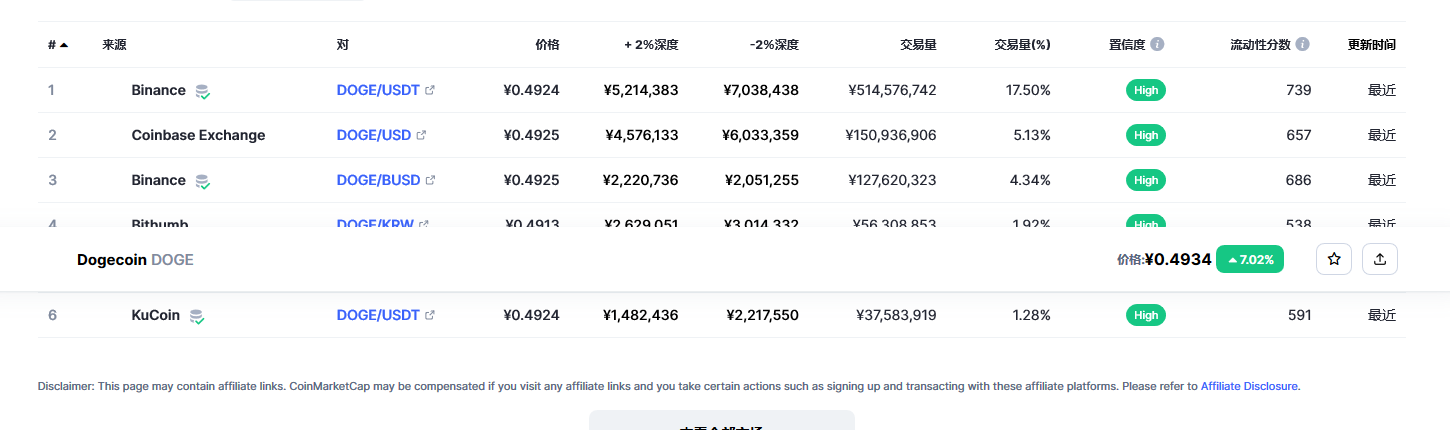Click external link icon beside KuCoin DOGE/USDT
The height and width of the screenshot is (430, 1450).
point(430,315)
